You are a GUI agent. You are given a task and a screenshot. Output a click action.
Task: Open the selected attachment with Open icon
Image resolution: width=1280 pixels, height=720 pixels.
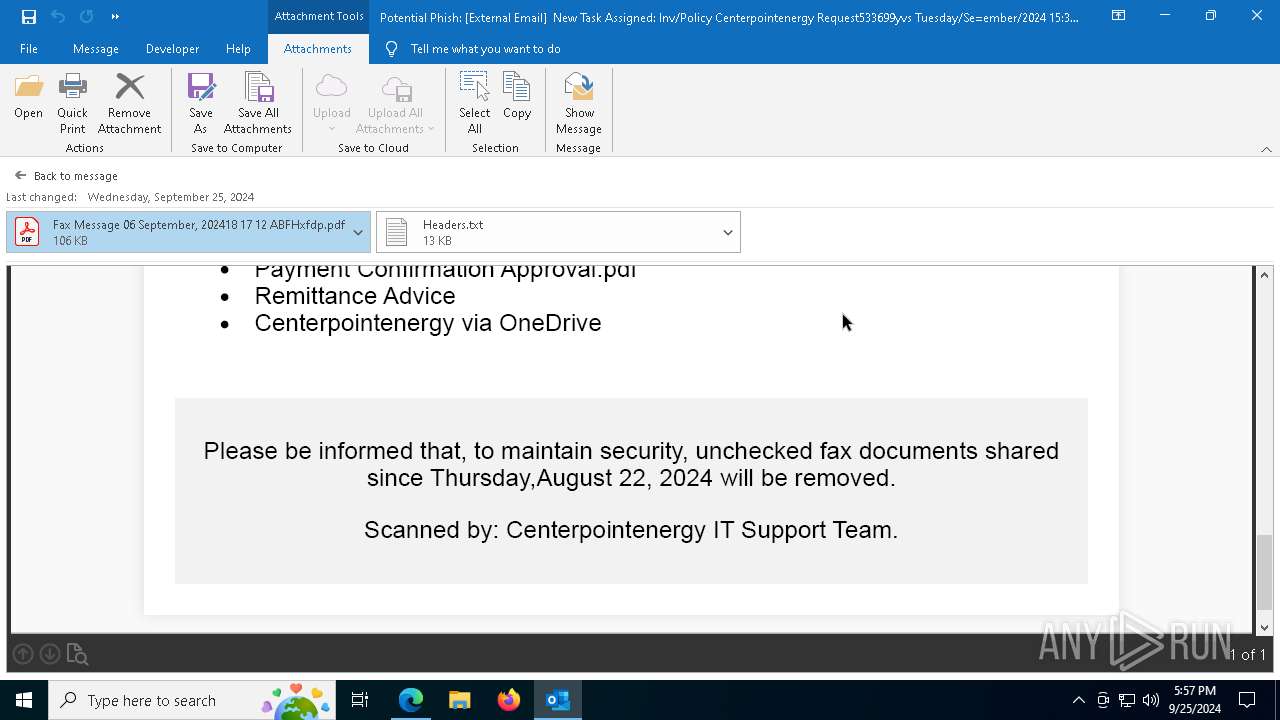(28, 97)
